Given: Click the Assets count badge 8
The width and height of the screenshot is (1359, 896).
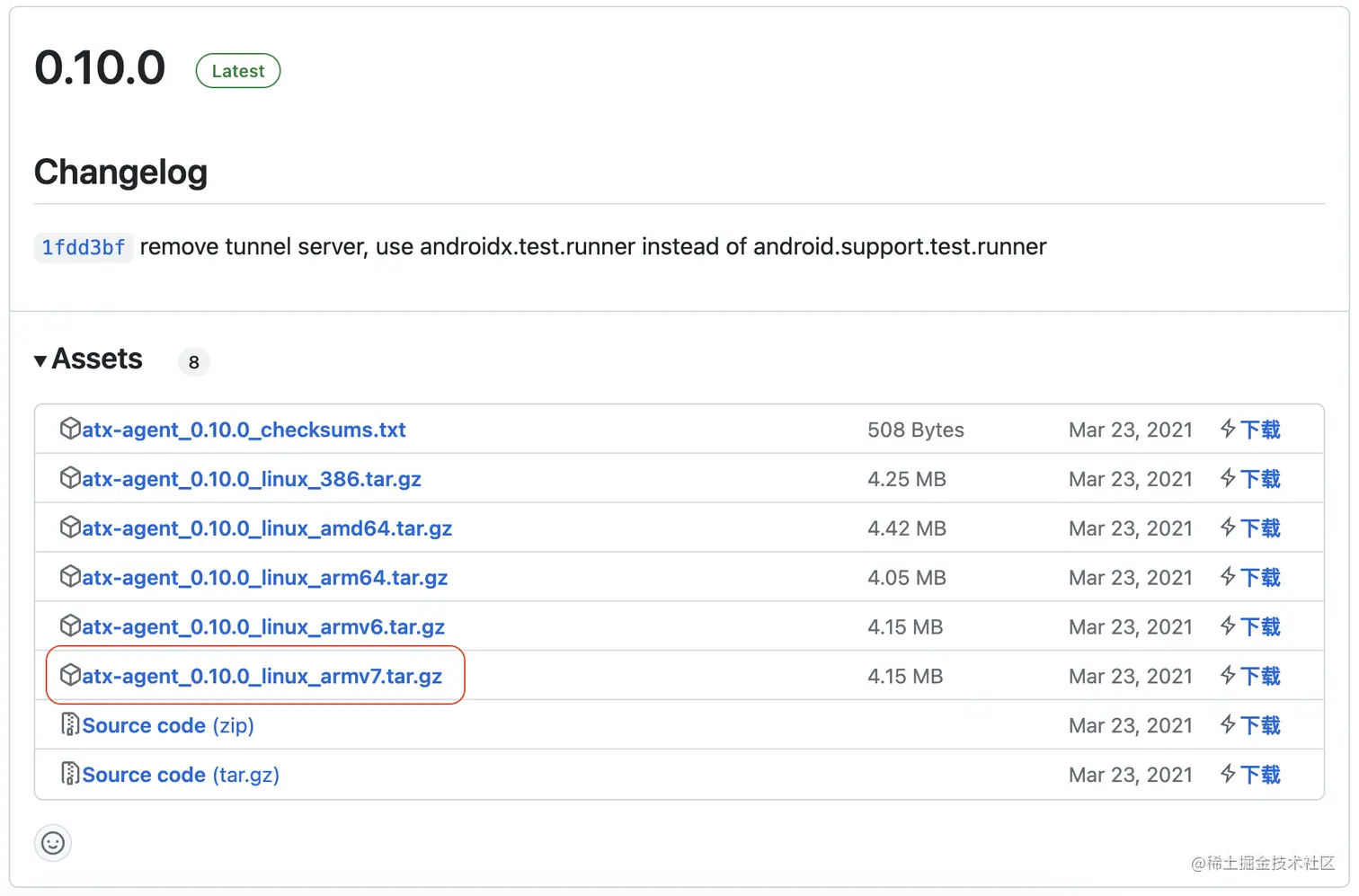Looking at the screenshot, I should (194, 362).
